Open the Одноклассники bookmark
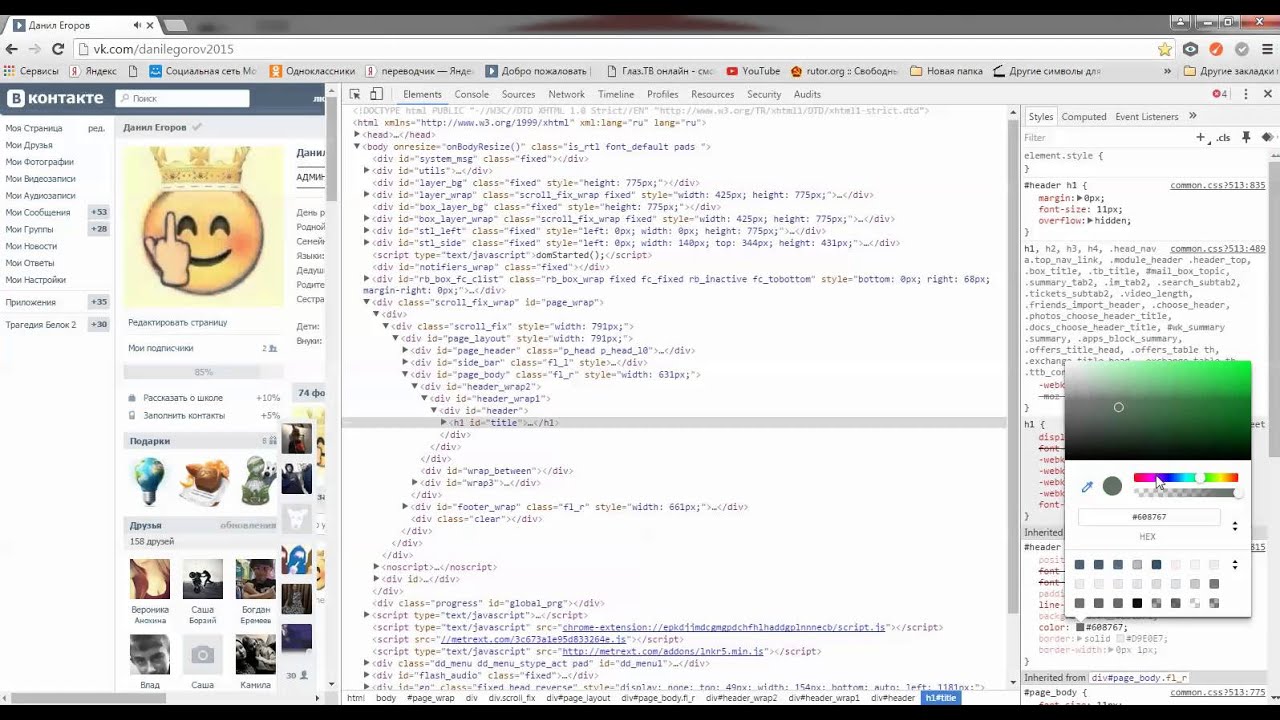 coord(312,71)
